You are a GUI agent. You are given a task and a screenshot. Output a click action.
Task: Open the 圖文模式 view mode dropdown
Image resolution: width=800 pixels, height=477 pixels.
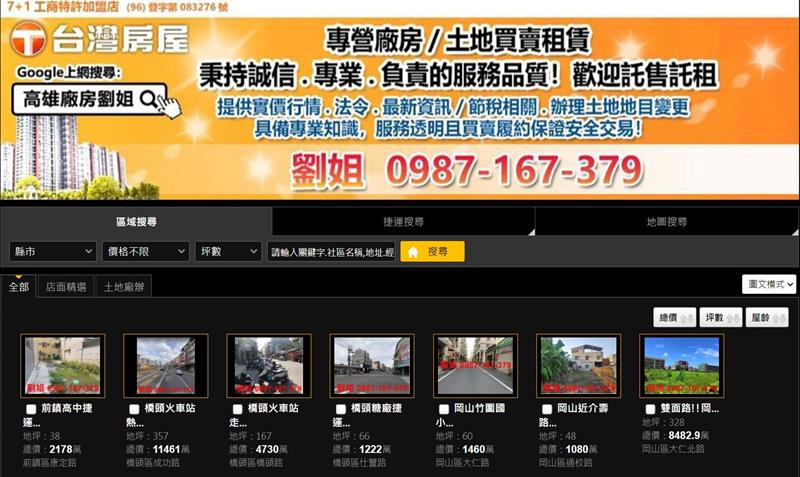tap(768, 285)
